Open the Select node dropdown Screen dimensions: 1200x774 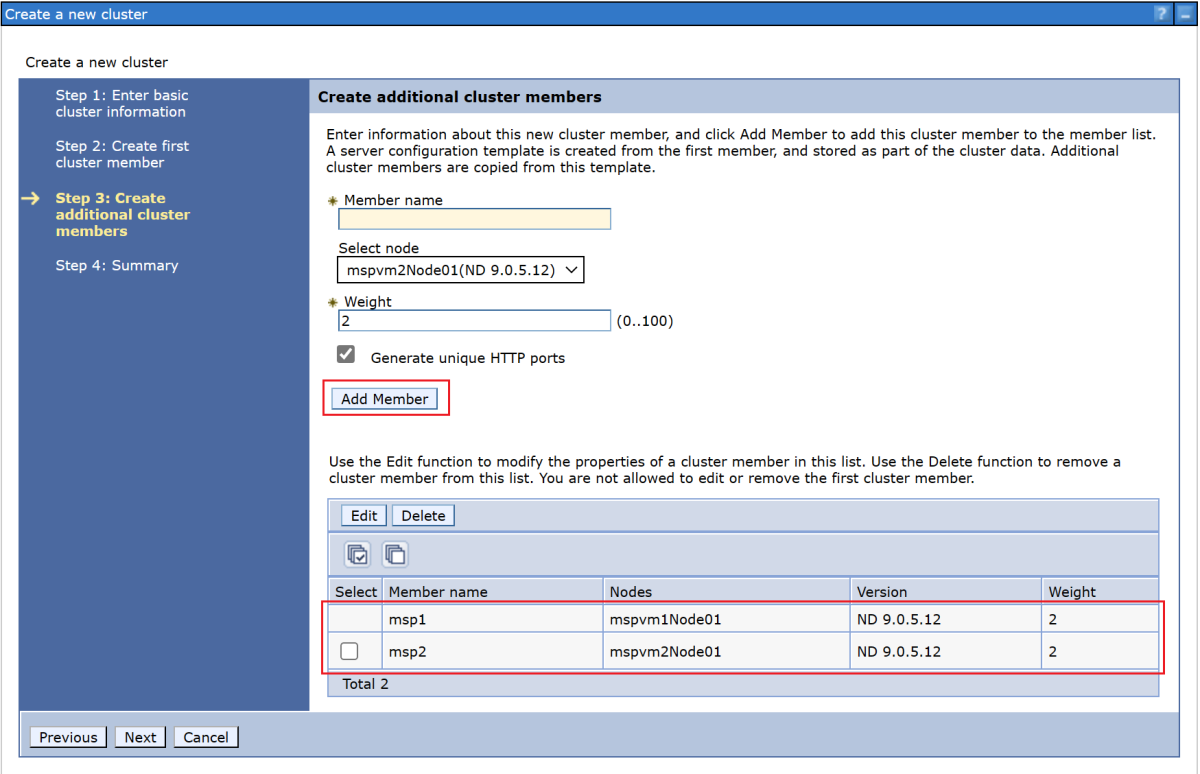click(x=460, y=269)
